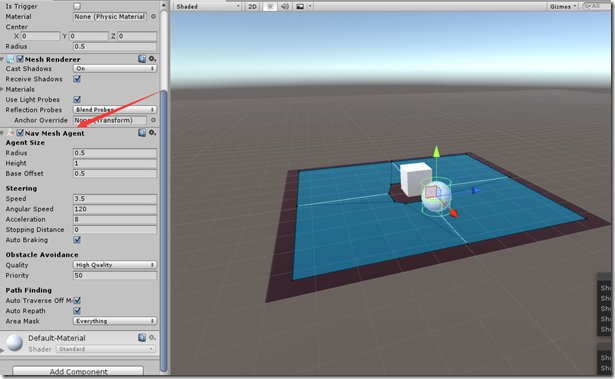Open obstacle avoidance Quality dropdown

click(x=115, y=265)
